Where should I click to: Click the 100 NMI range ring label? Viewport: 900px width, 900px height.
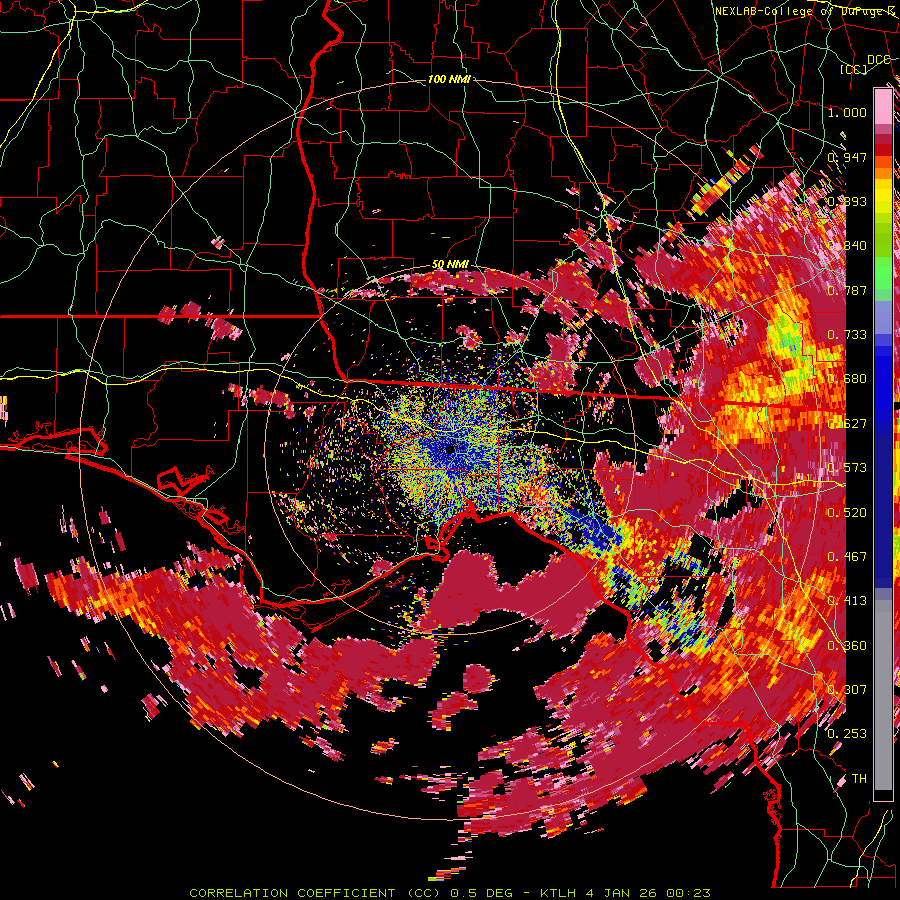pos(449,79)
